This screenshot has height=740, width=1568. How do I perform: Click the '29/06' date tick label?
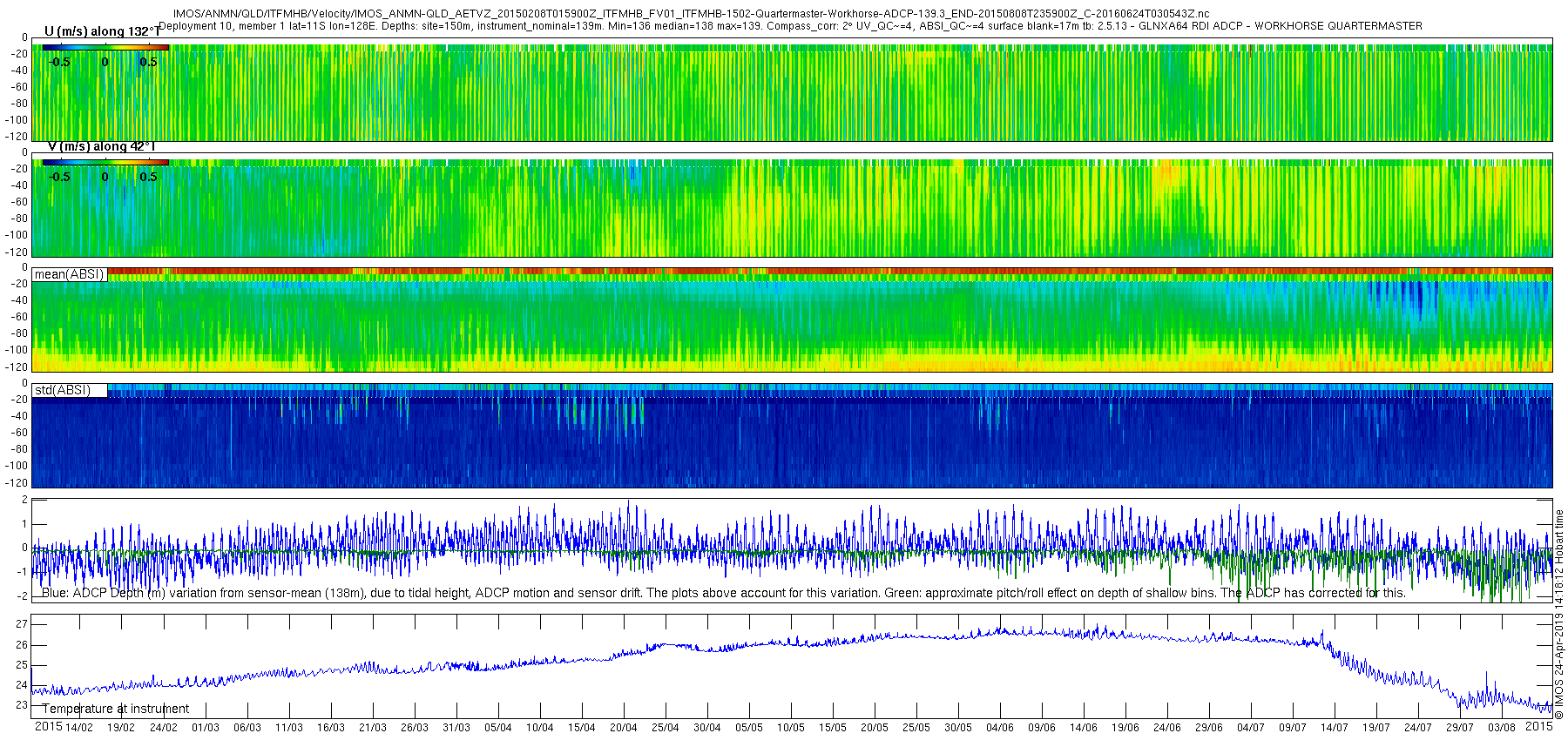[1209, 728]
